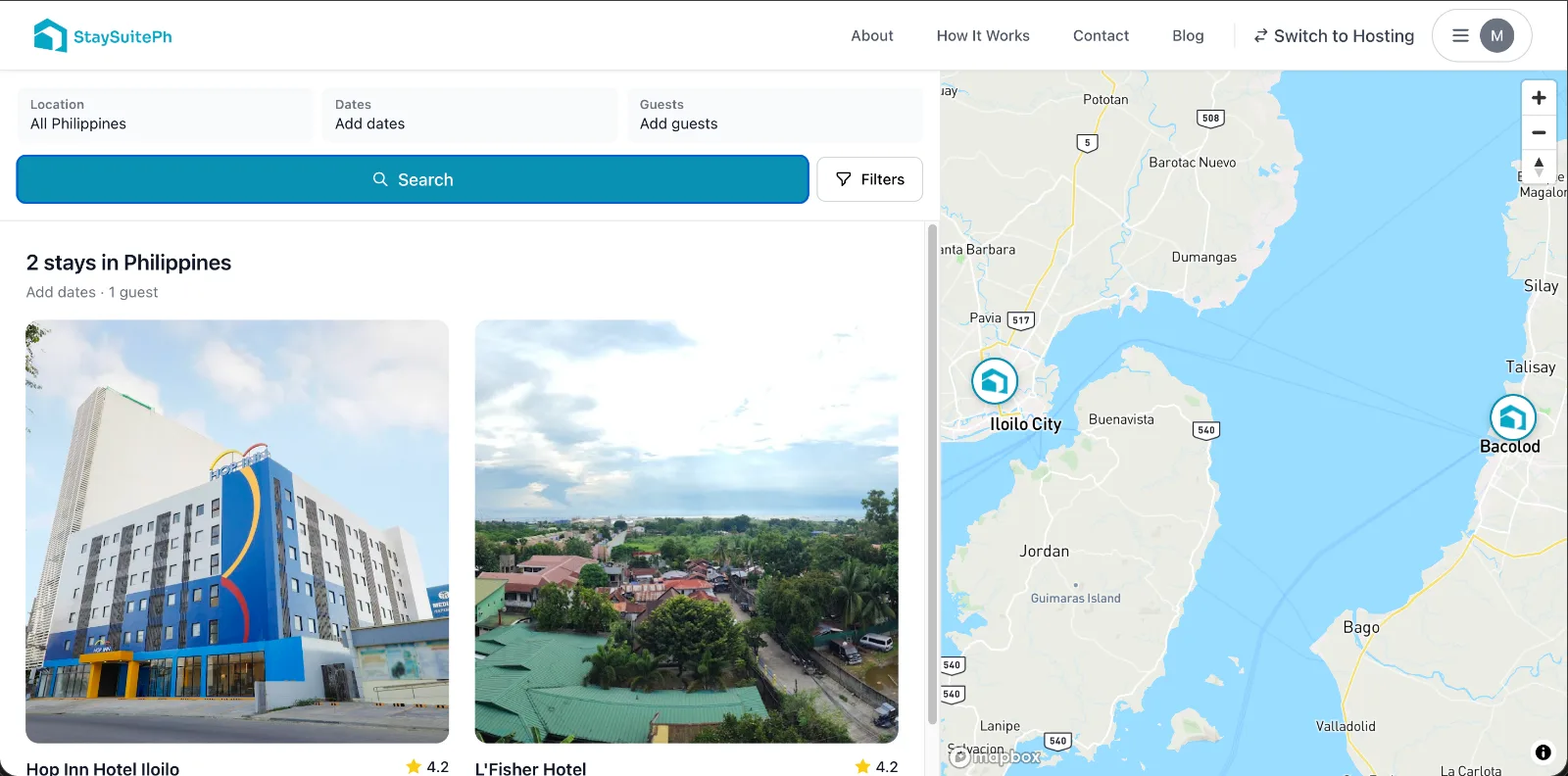Click the listings panel scrollbar

932,474
